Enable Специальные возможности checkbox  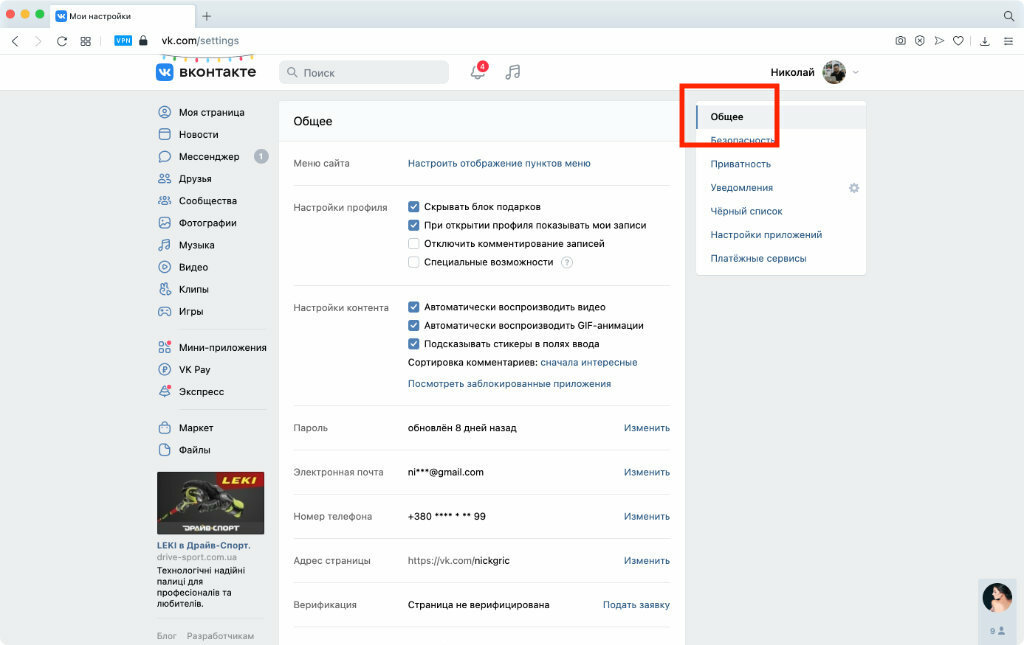(x=413, y=262)
